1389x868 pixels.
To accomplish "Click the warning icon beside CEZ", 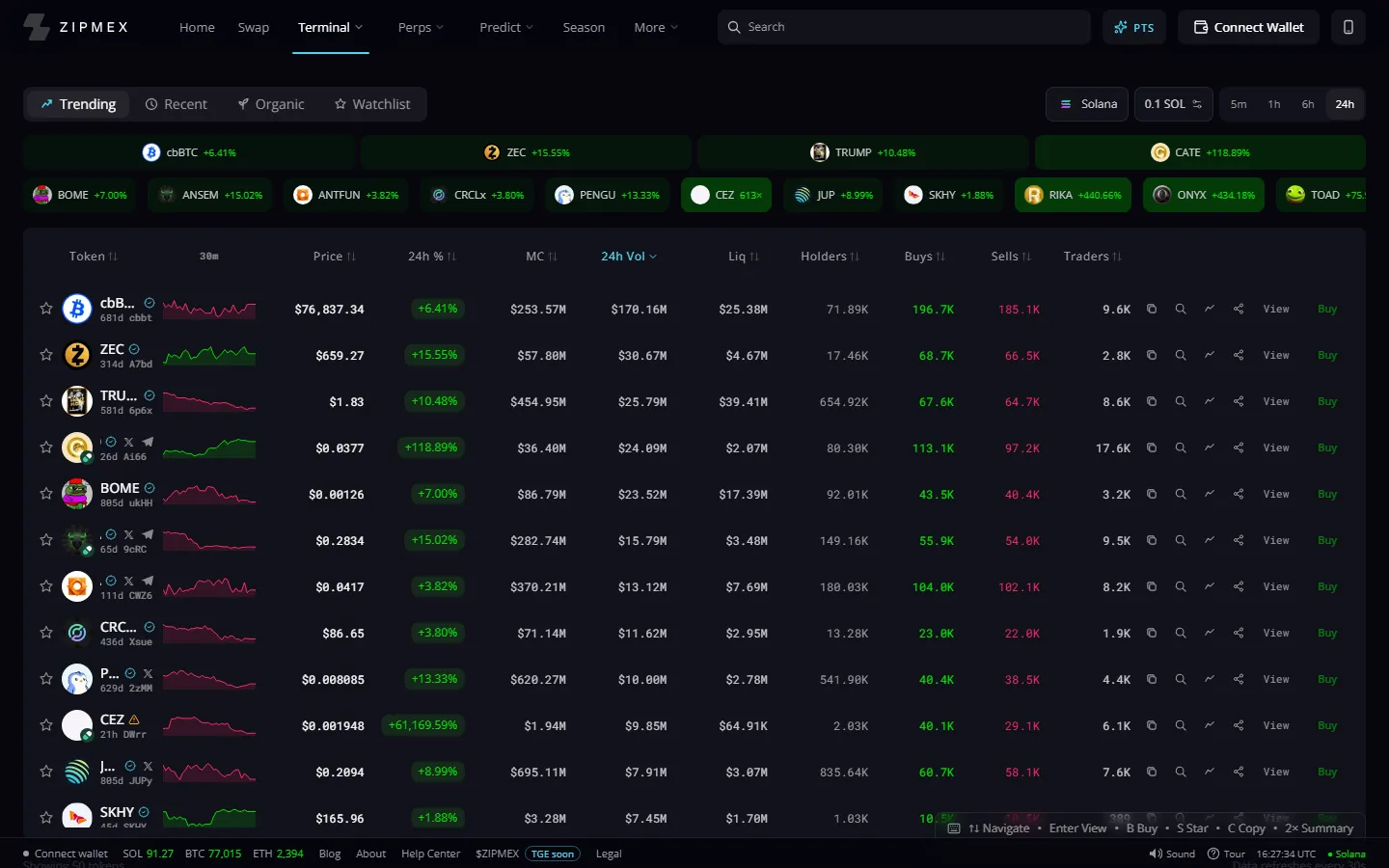I will coord(134,719).
